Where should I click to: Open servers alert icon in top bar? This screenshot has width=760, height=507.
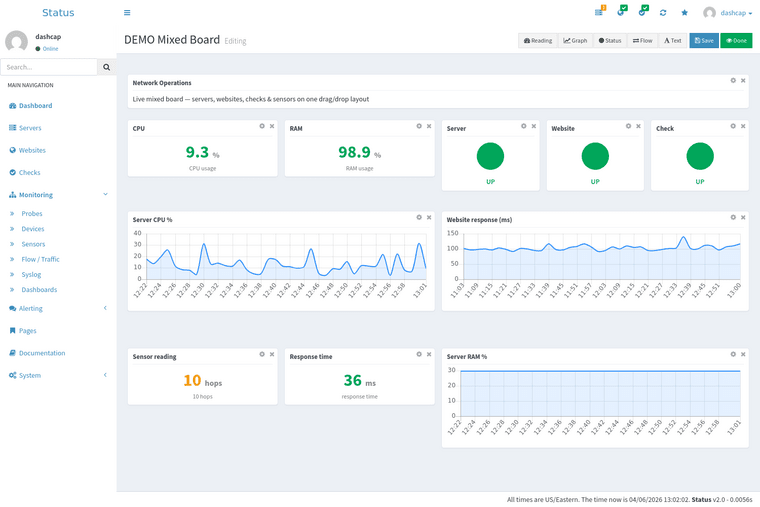tap(600, 12)
